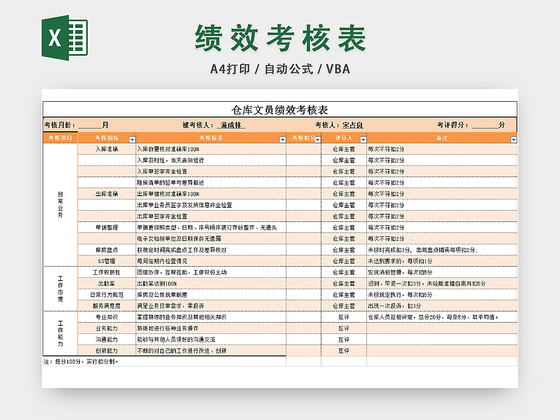Select the merged 工作能力 category cell
This screenshot has width=560, height=420.
coord(60,334)
